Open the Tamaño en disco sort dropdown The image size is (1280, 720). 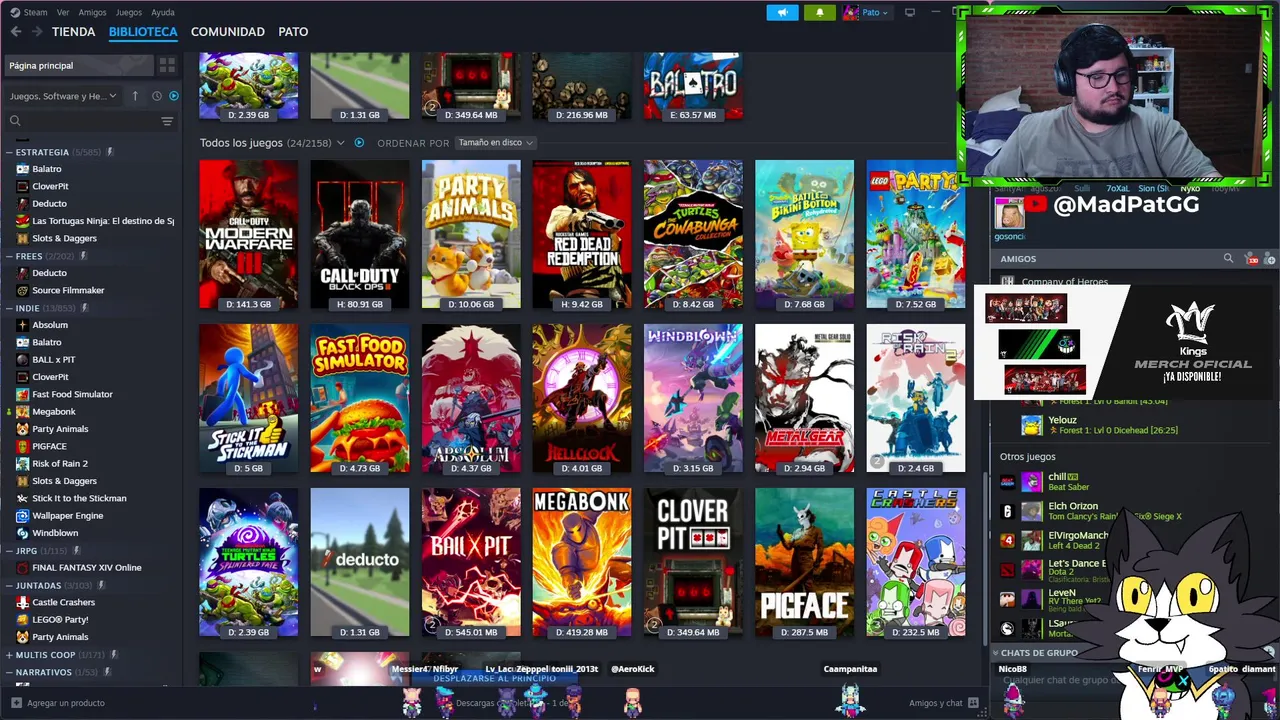pyautogui.click(x=495, y=143)
